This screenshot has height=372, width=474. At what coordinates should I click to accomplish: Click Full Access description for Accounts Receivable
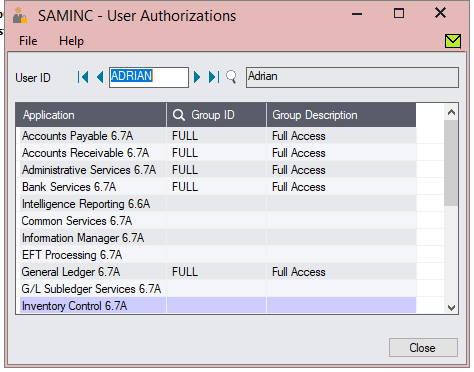point(299,153)
